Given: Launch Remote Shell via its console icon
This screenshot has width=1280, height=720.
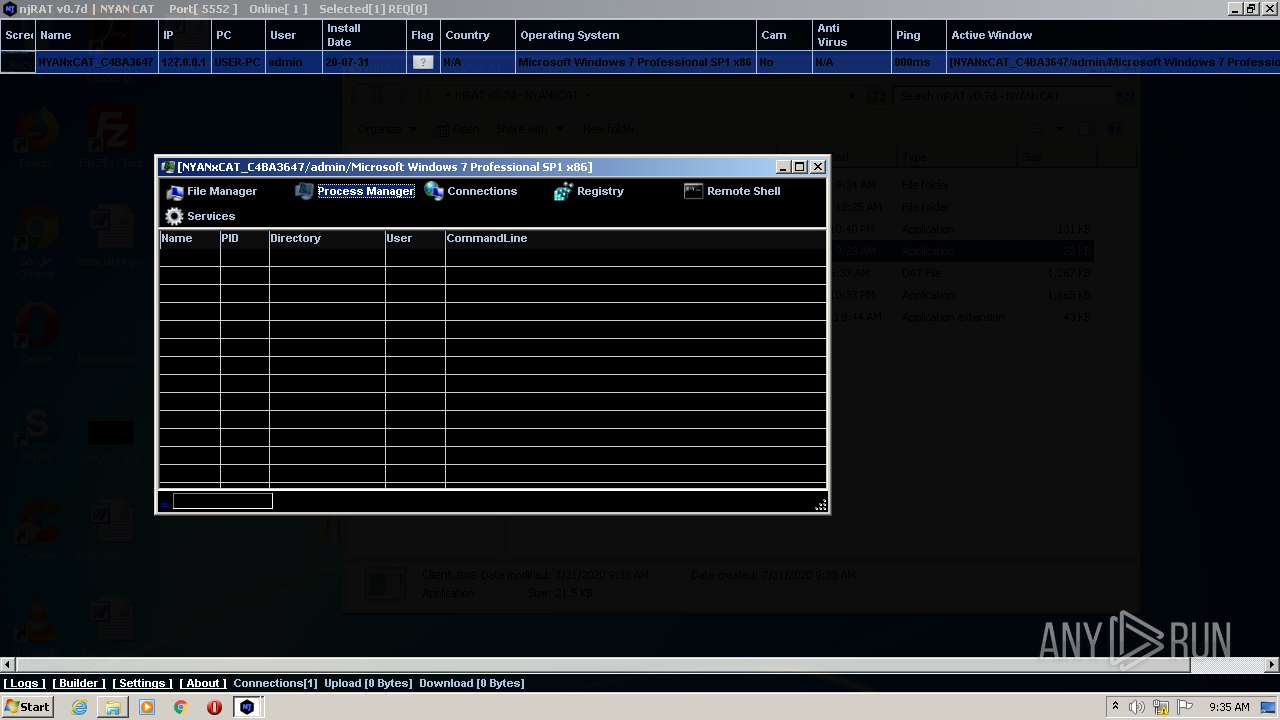Looking at the screenshot, I should 693,191.
